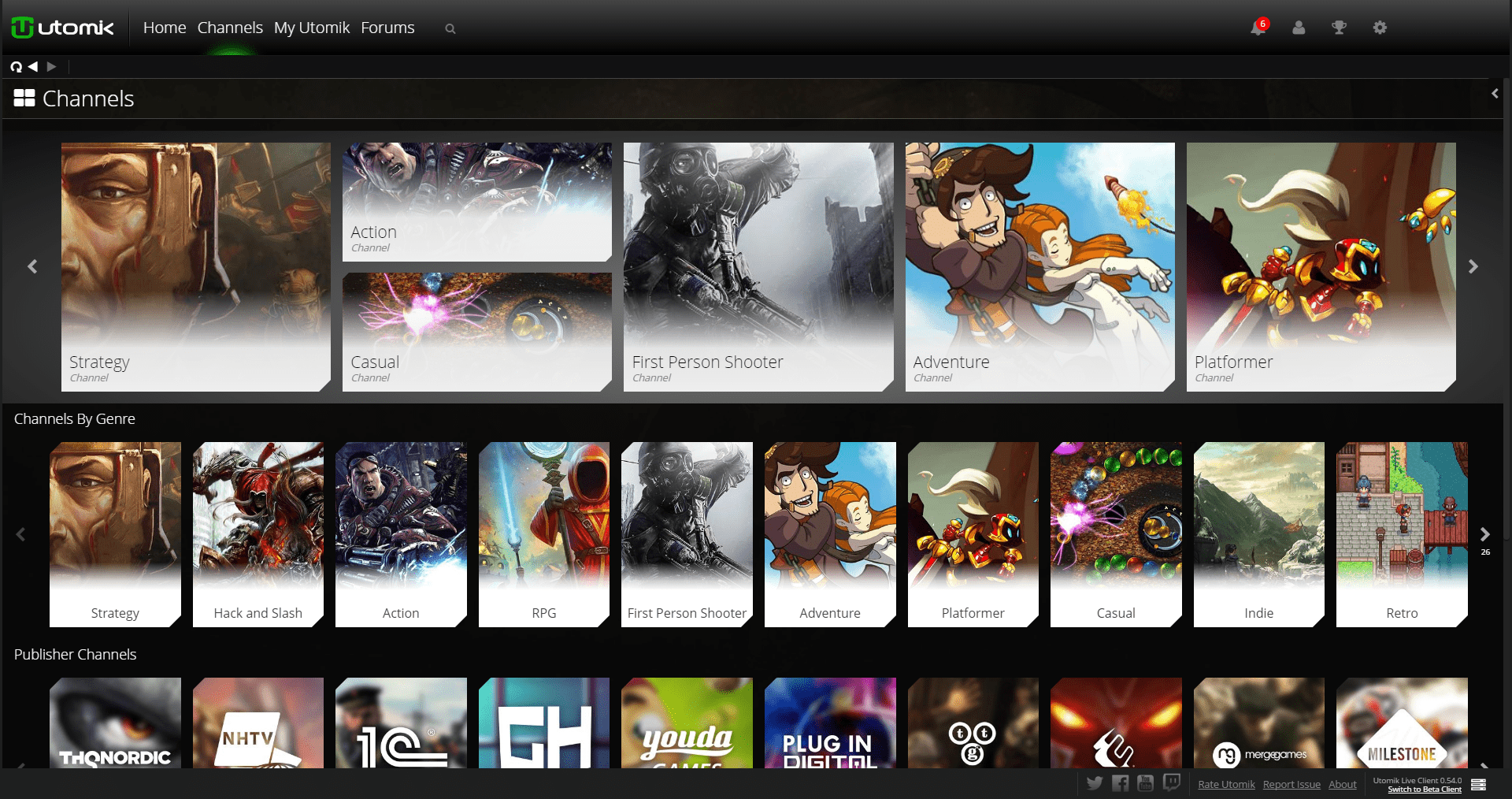
Task: Open the 1C publisher channel
Action: coord(401,723)
